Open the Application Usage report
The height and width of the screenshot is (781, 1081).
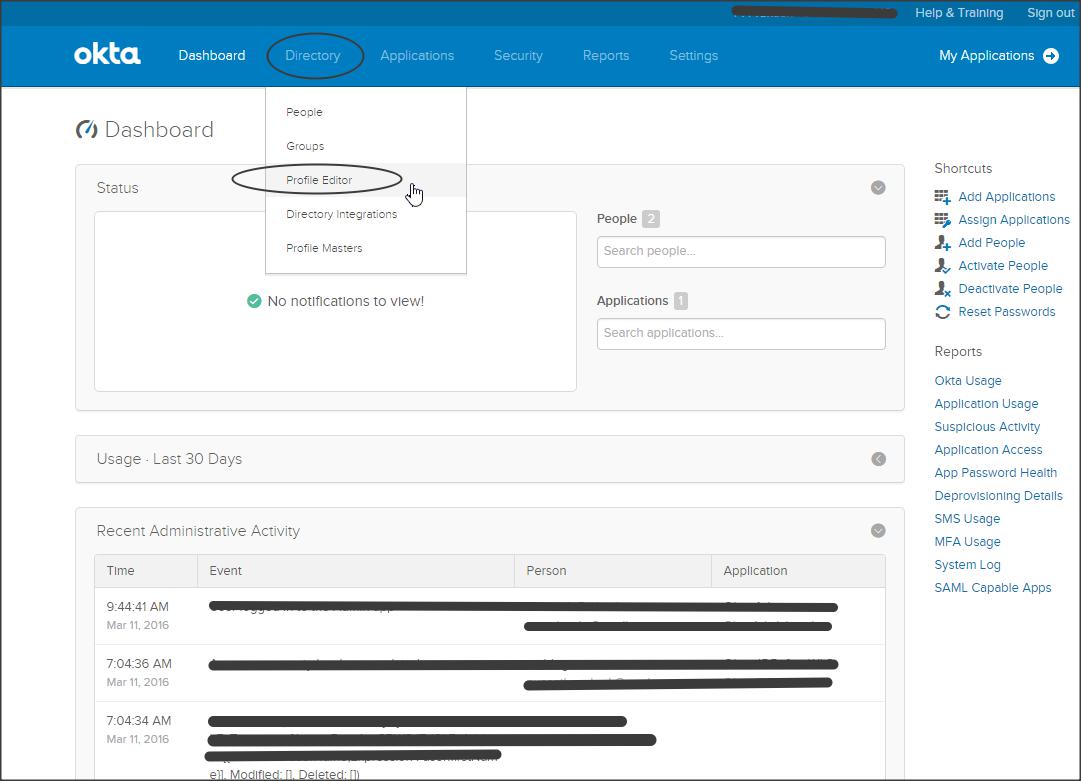[986, 404]
